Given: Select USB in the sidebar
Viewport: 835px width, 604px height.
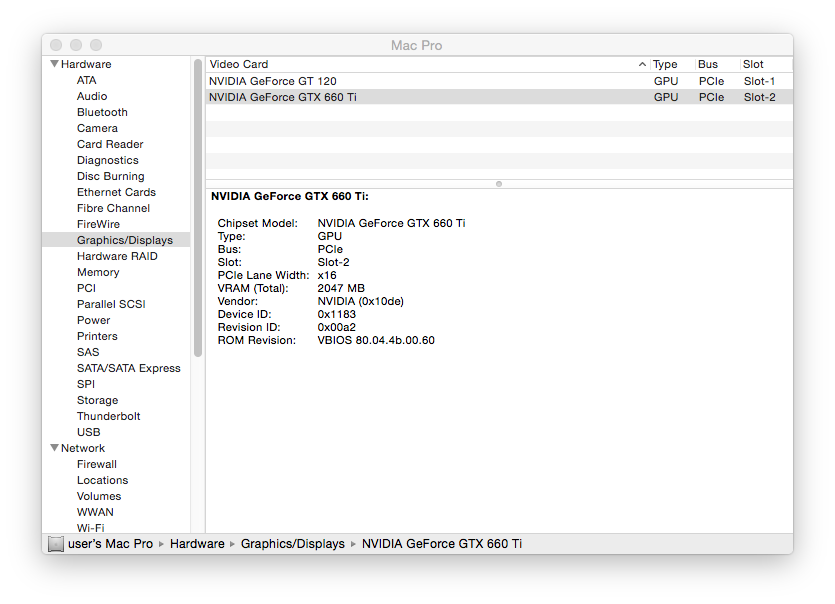Looking at the screenshot, I should (88, 432).
